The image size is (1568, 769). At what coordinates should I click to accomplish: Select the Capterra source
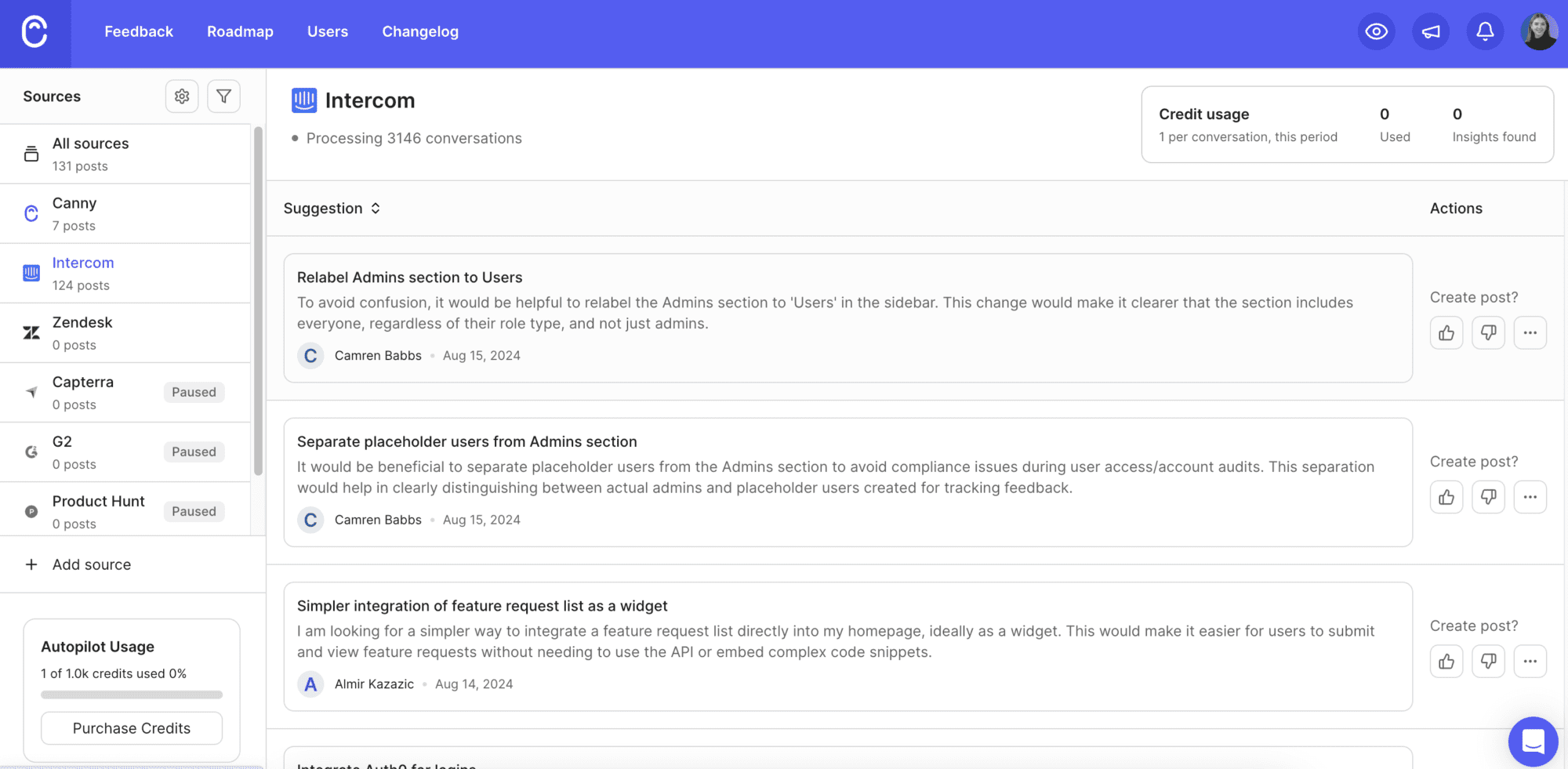(x=125, y=393)
